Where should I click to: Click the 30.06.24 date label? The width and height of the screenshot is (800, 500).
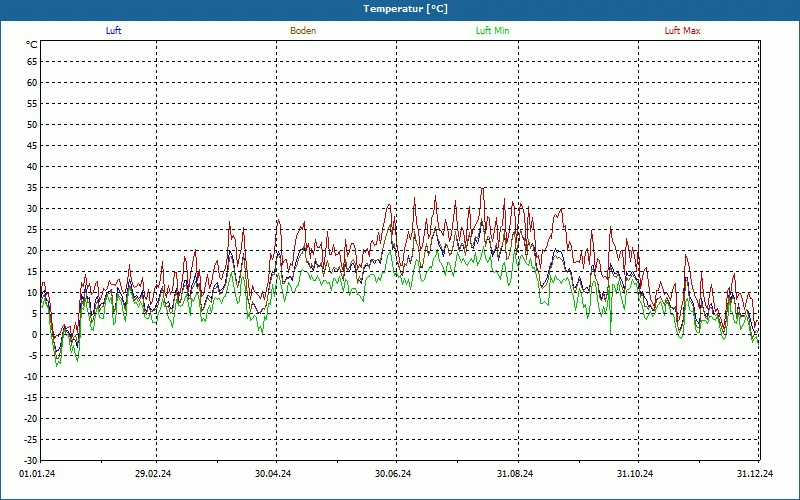[x=393, y=474]
